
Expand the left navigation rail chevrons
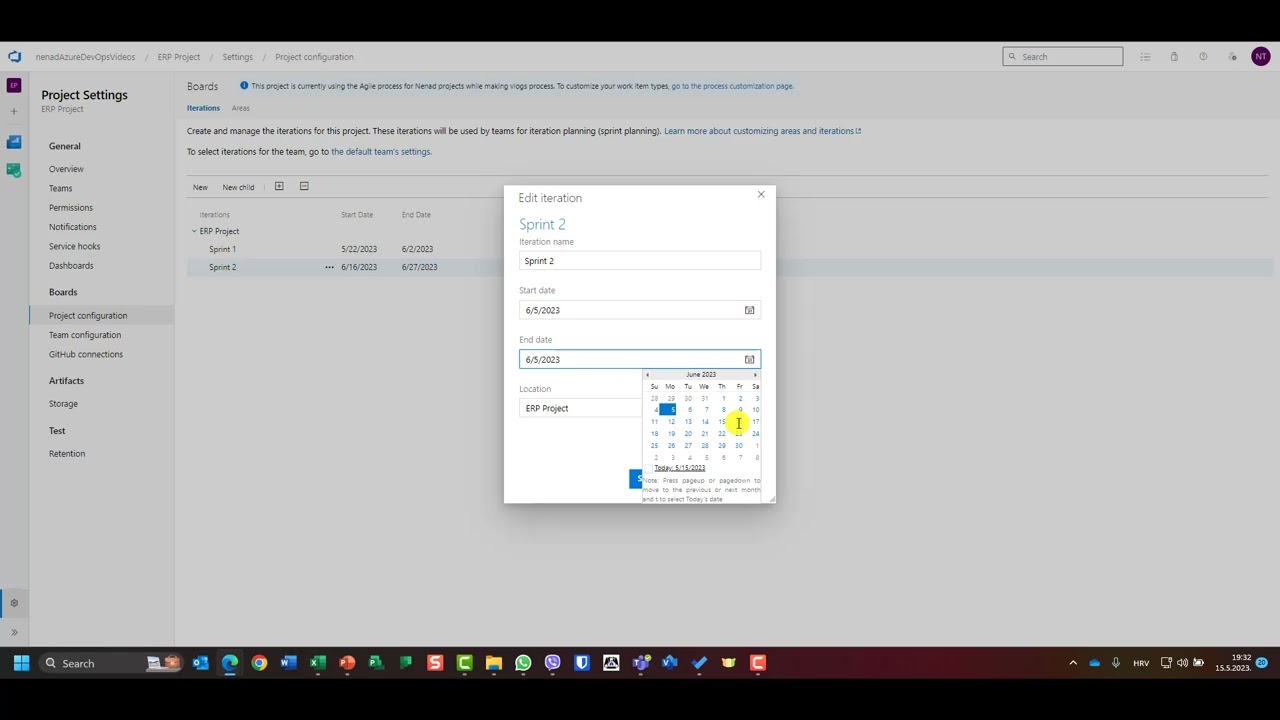point(14,632)
